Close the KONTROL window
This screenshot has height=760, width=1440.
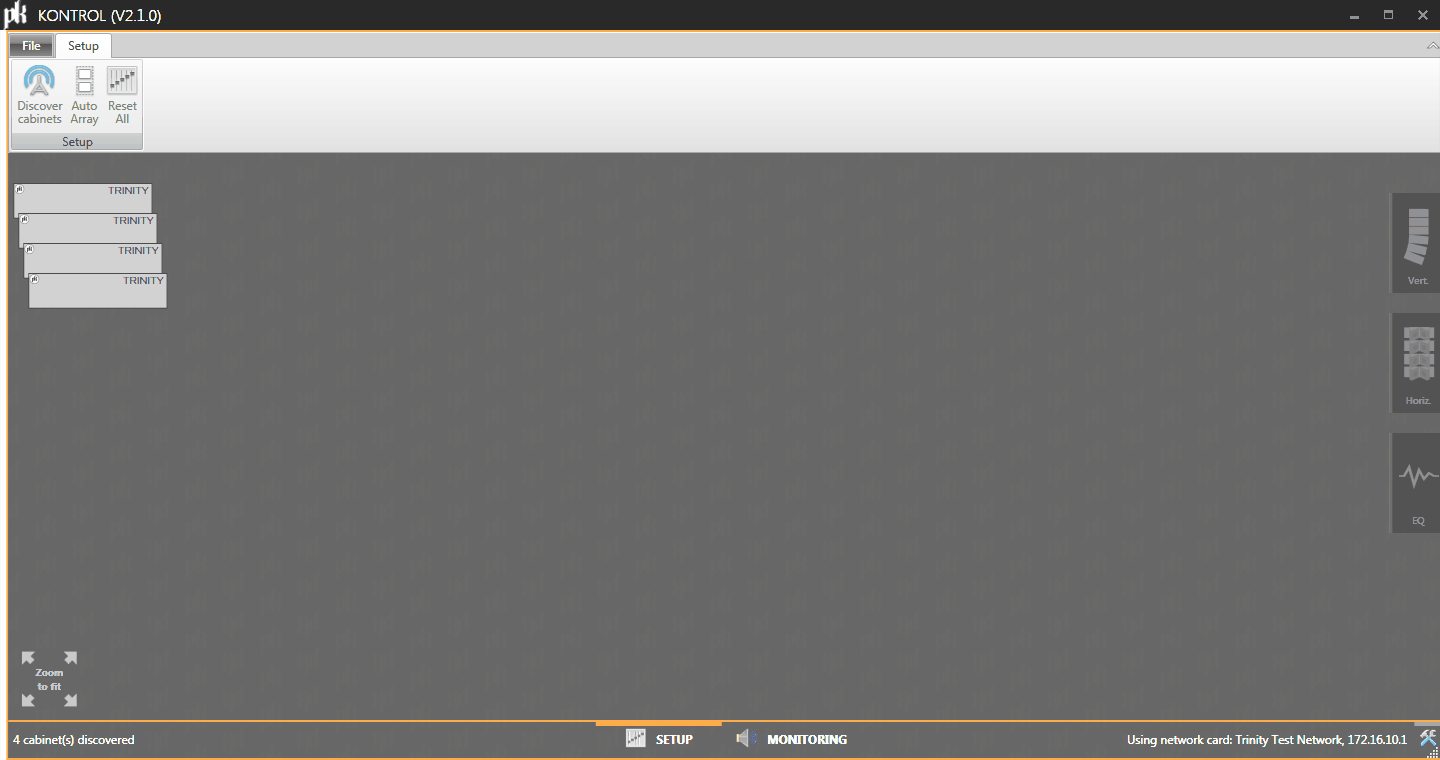coord(1423,15)
